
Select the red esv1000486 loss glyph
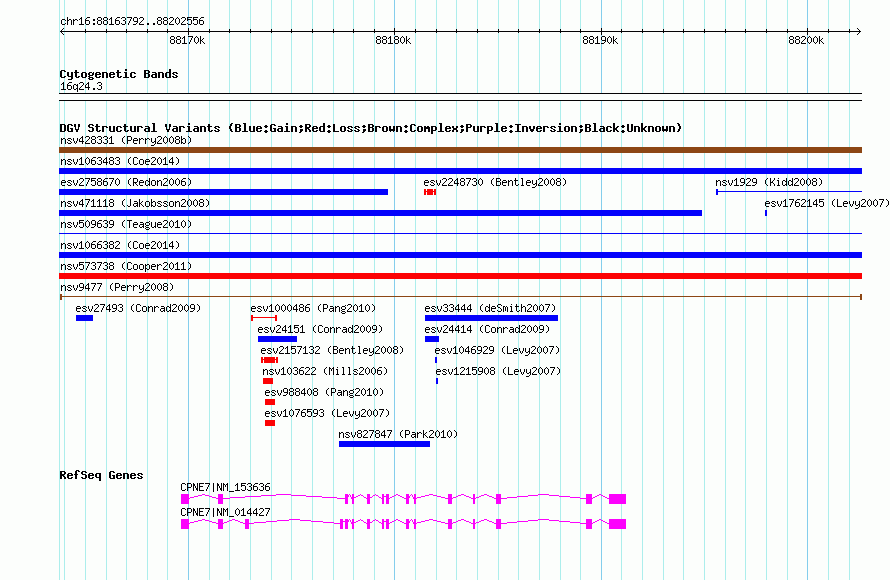coord(264,318)
